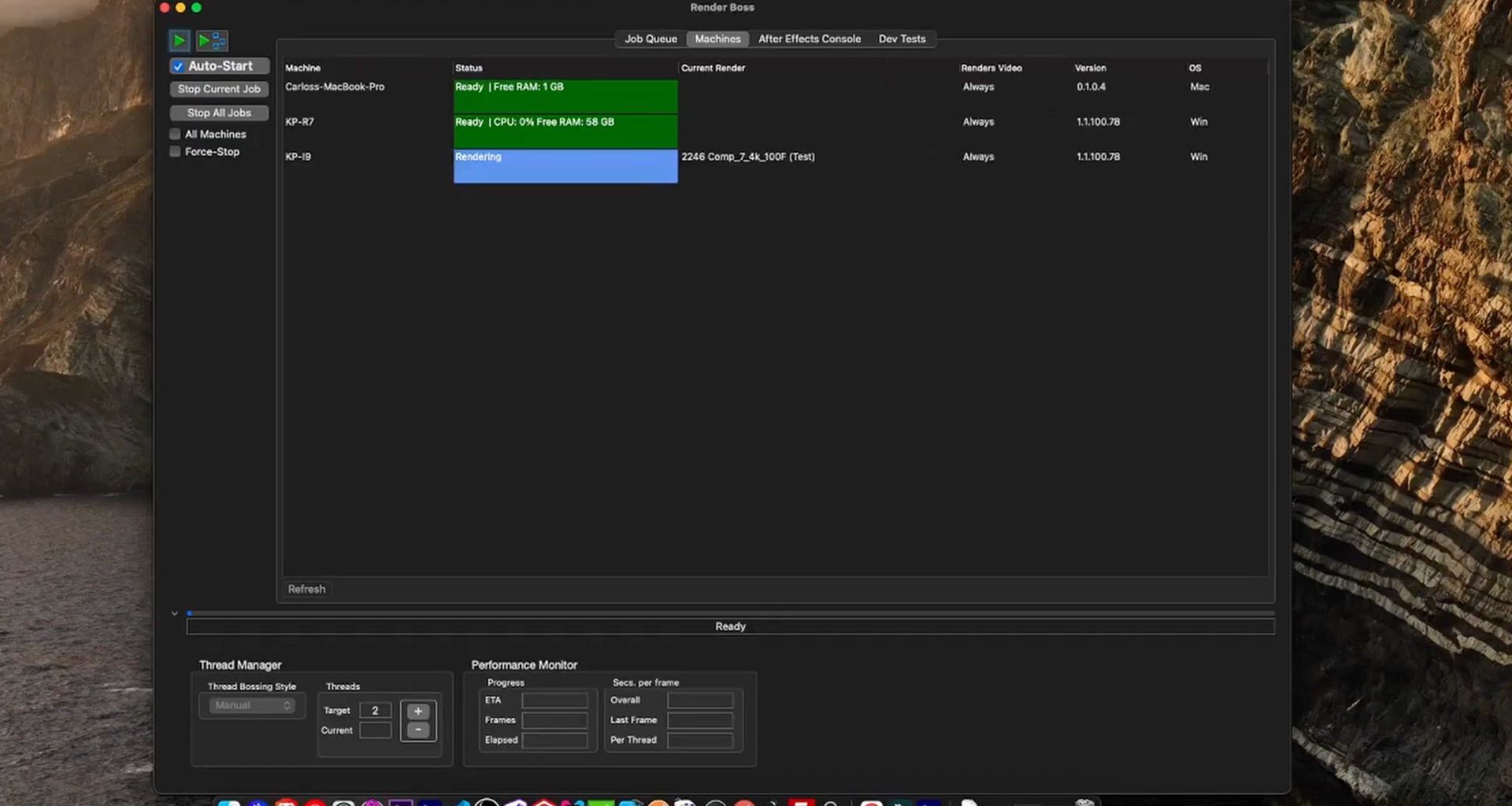Collapse the bottom panel using chevron
1512x806 pixels.
(x=175, y=613)
